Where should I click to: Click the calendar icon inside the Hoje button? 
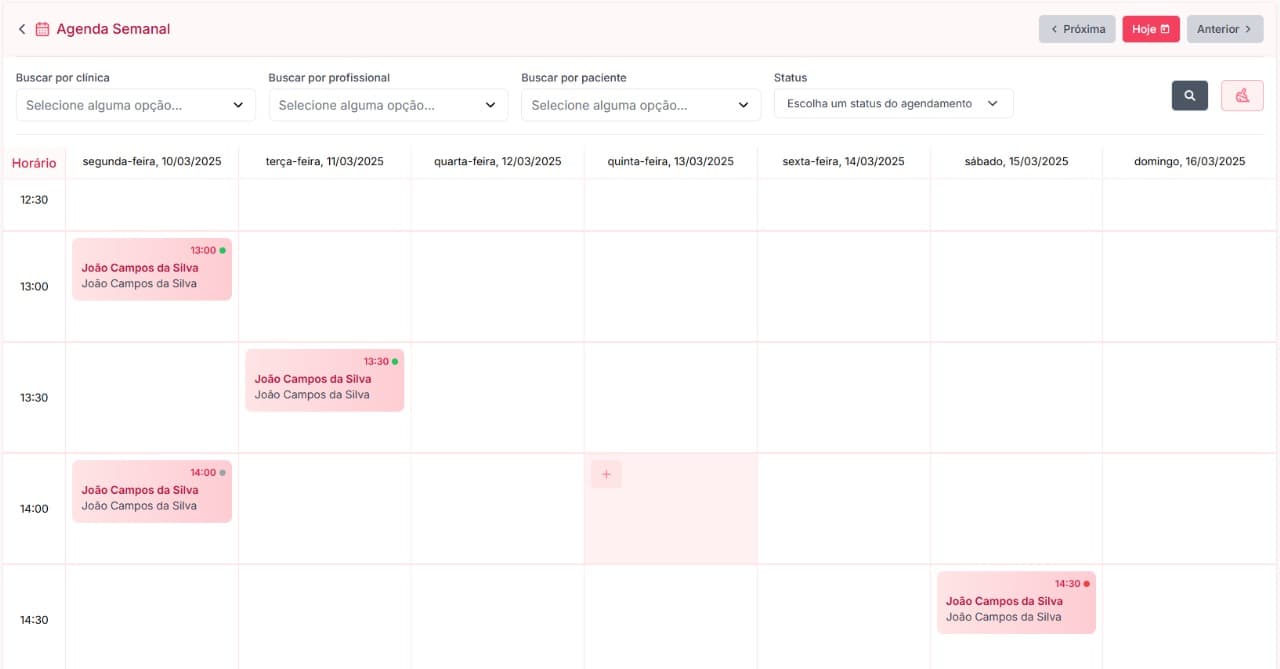1164,29
